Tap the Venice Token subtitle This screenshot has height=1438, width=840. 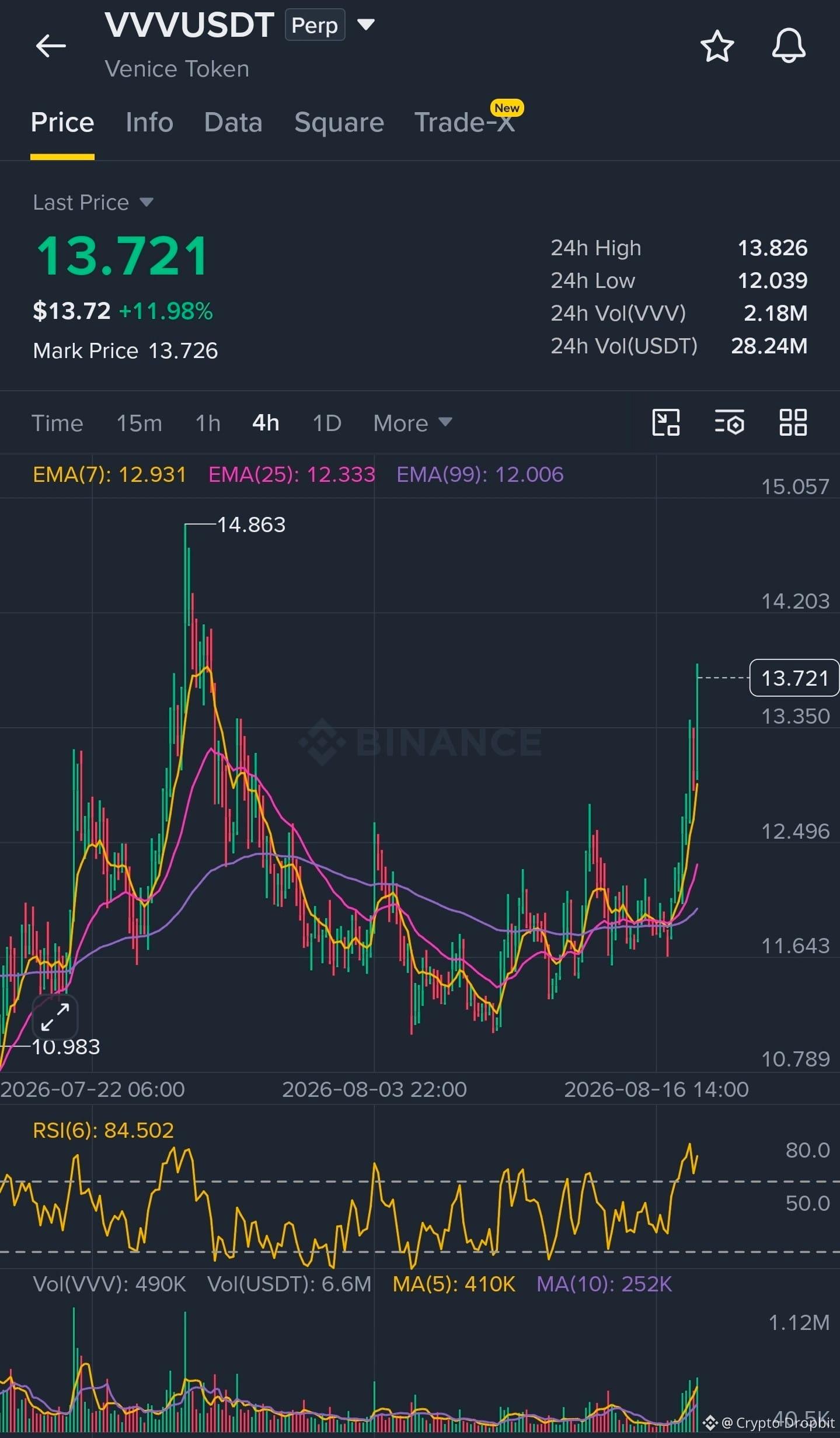click(x=177, y=69)
